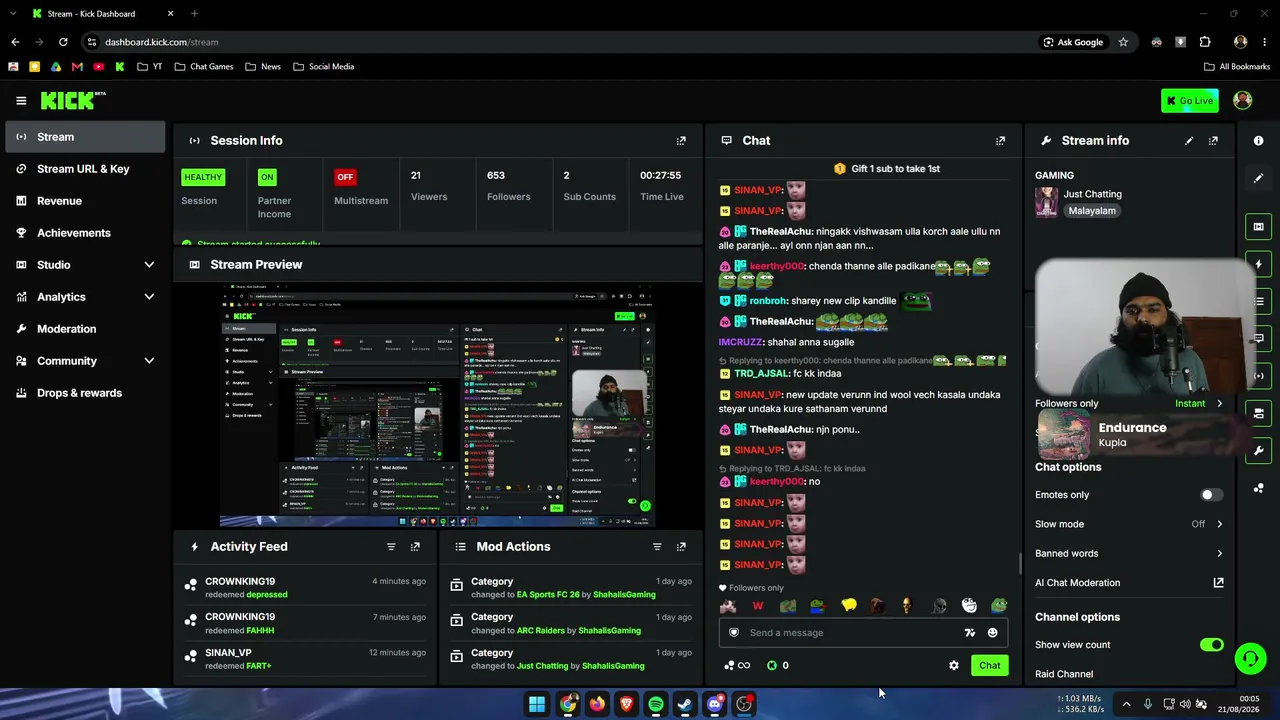Open the browser tab search dropdown
Image resolution: width=1280 pixels, height=720 pixels.
click(x=14, y=14)
